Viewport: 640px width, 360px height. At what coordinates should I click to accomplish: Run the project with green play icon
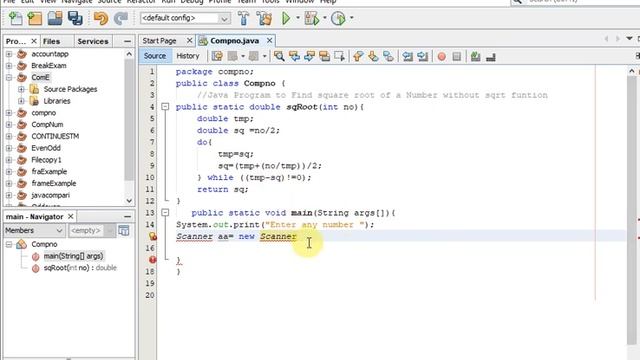point(286,18)
